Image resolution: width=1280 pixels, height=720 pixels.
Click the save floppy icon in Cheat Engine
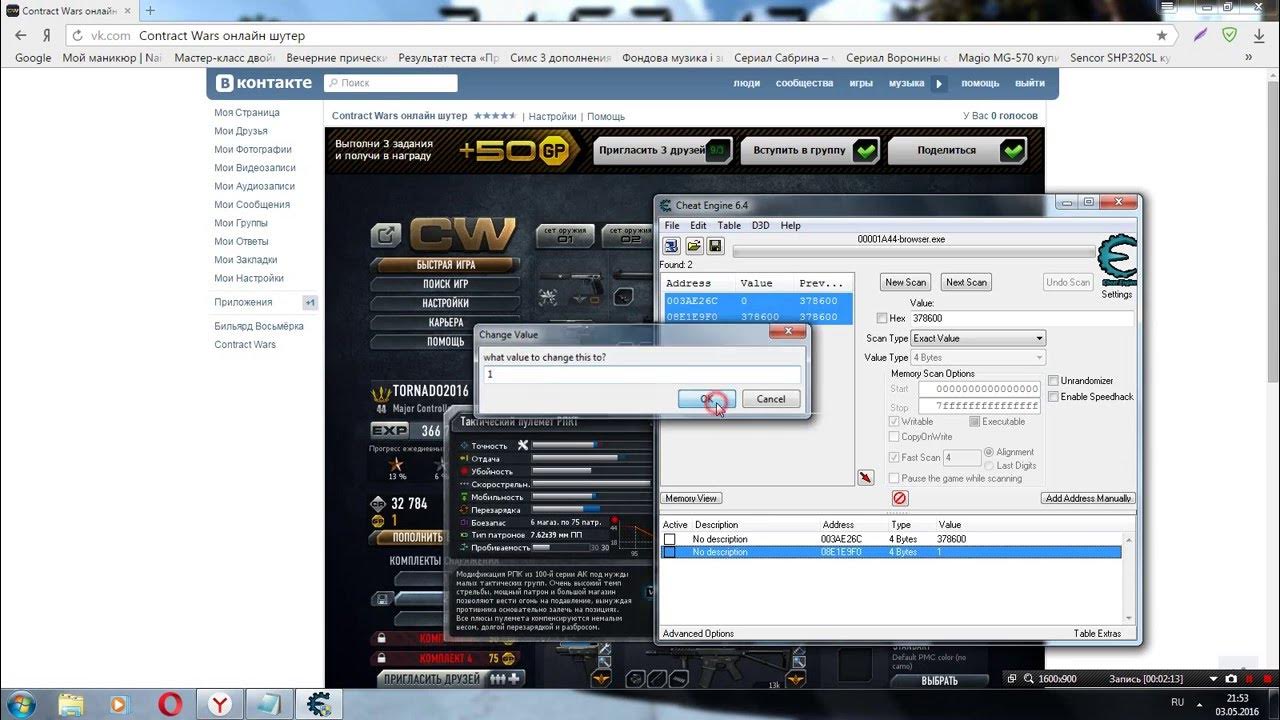click(x=715, y=246)
